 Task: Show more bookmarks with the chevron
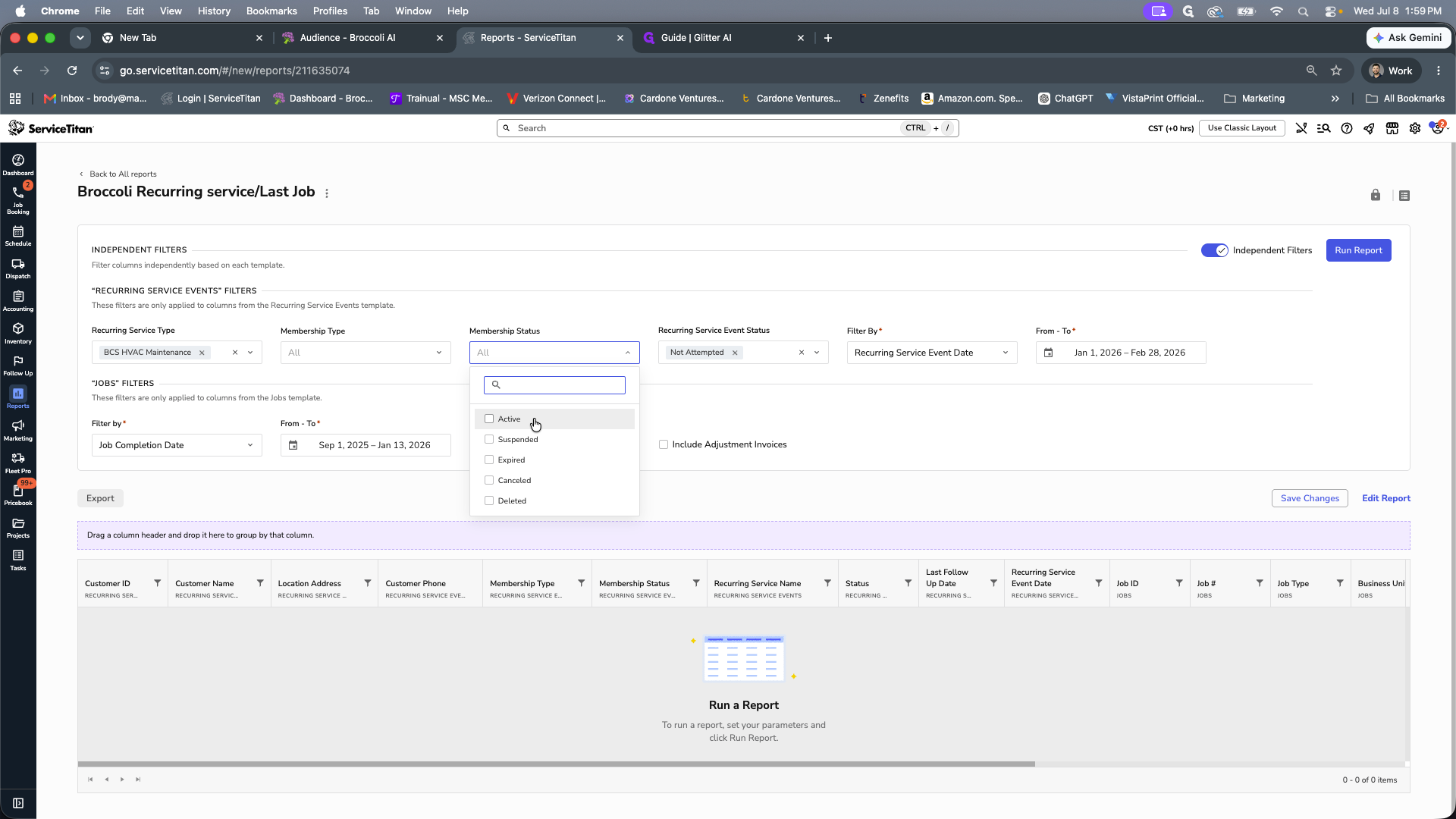coord(1335,99)
